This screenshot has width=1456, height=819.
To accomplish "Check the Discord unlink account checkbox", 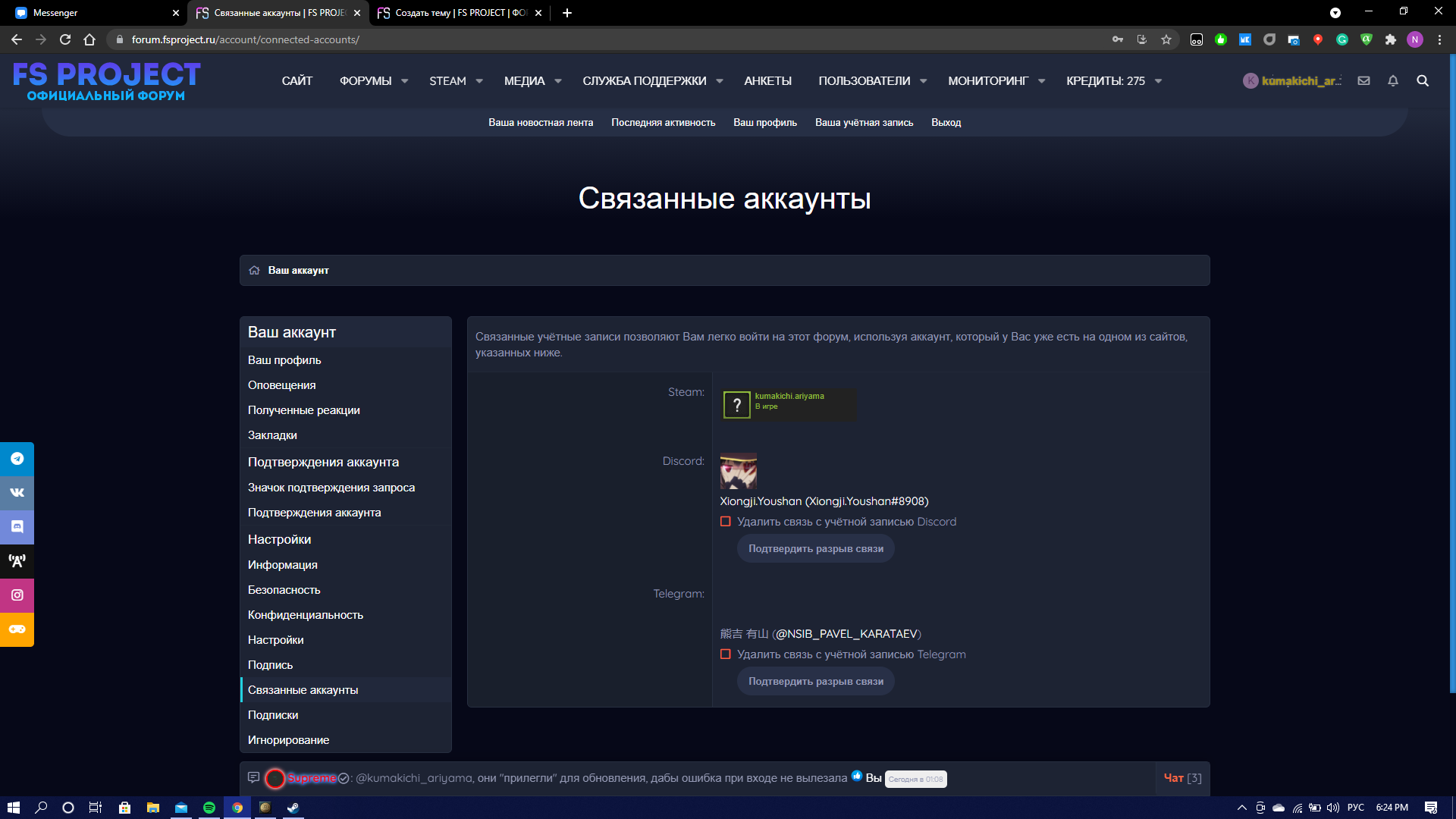I will pyautogui.click(x=726, y=522).
